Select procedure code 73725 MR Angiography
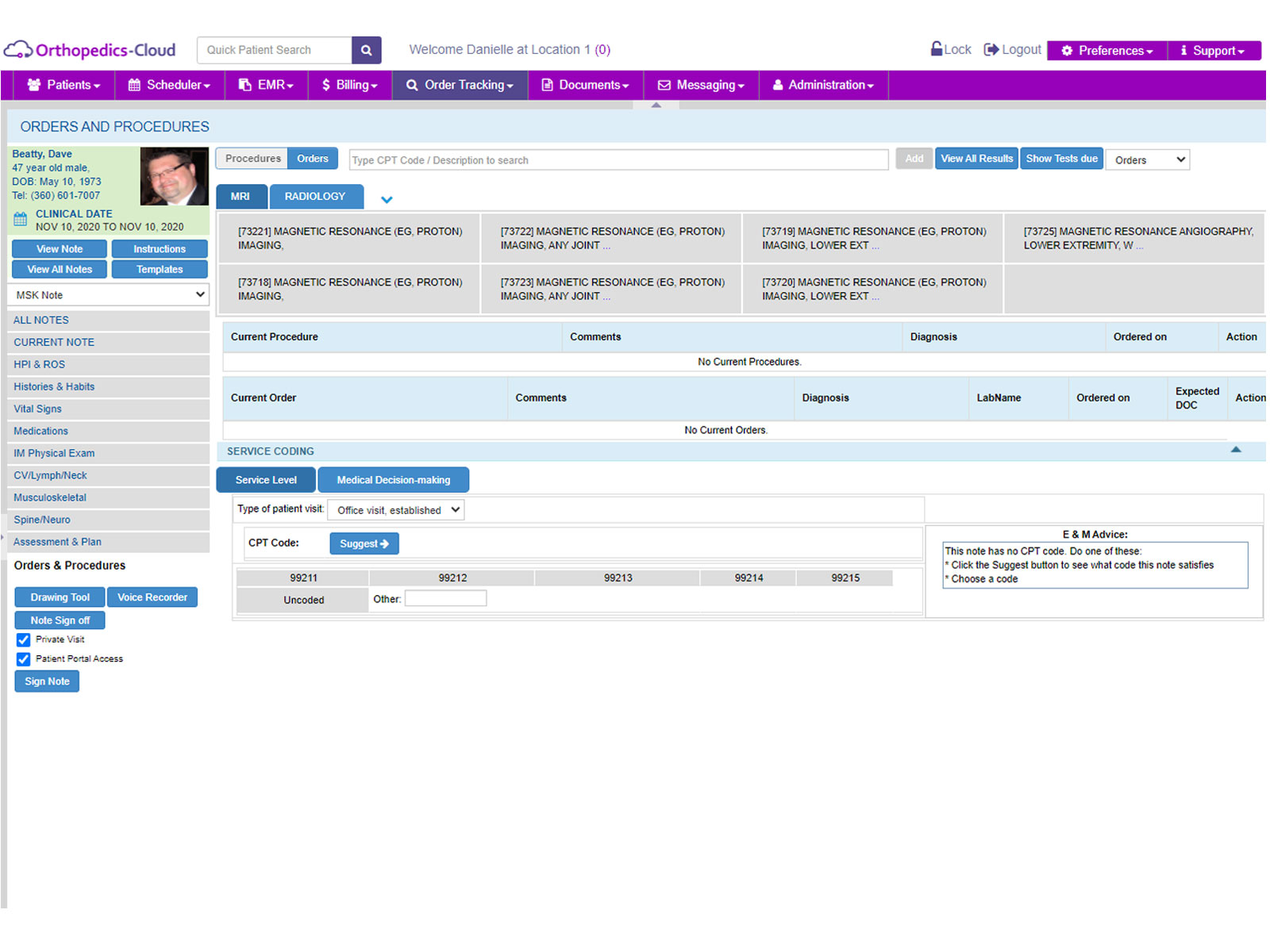Screen dimensions: 1270x952 (1134, 238)
